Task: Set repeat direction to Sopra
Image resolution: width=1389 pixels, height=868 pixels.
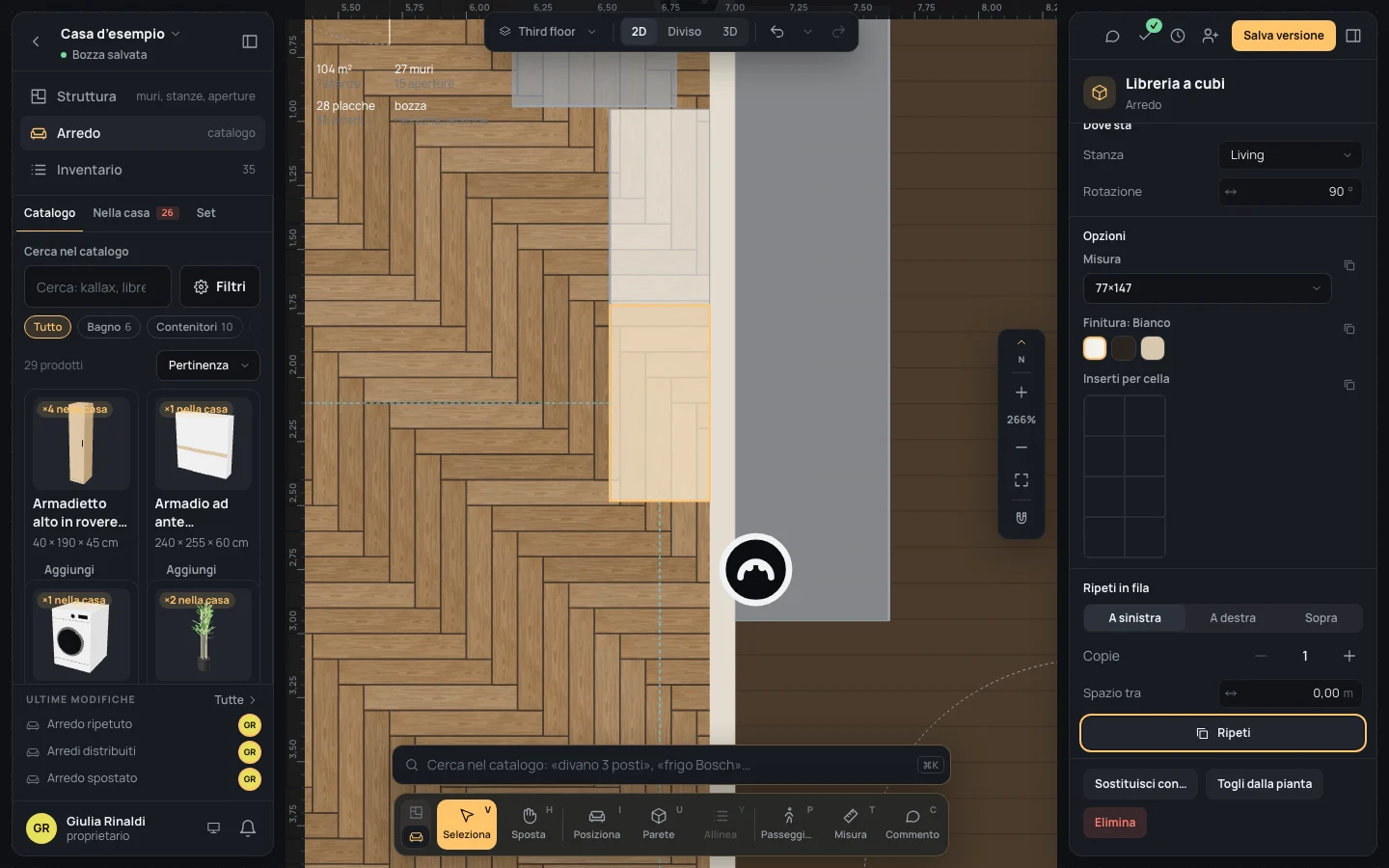Action: click(1321, 618)
